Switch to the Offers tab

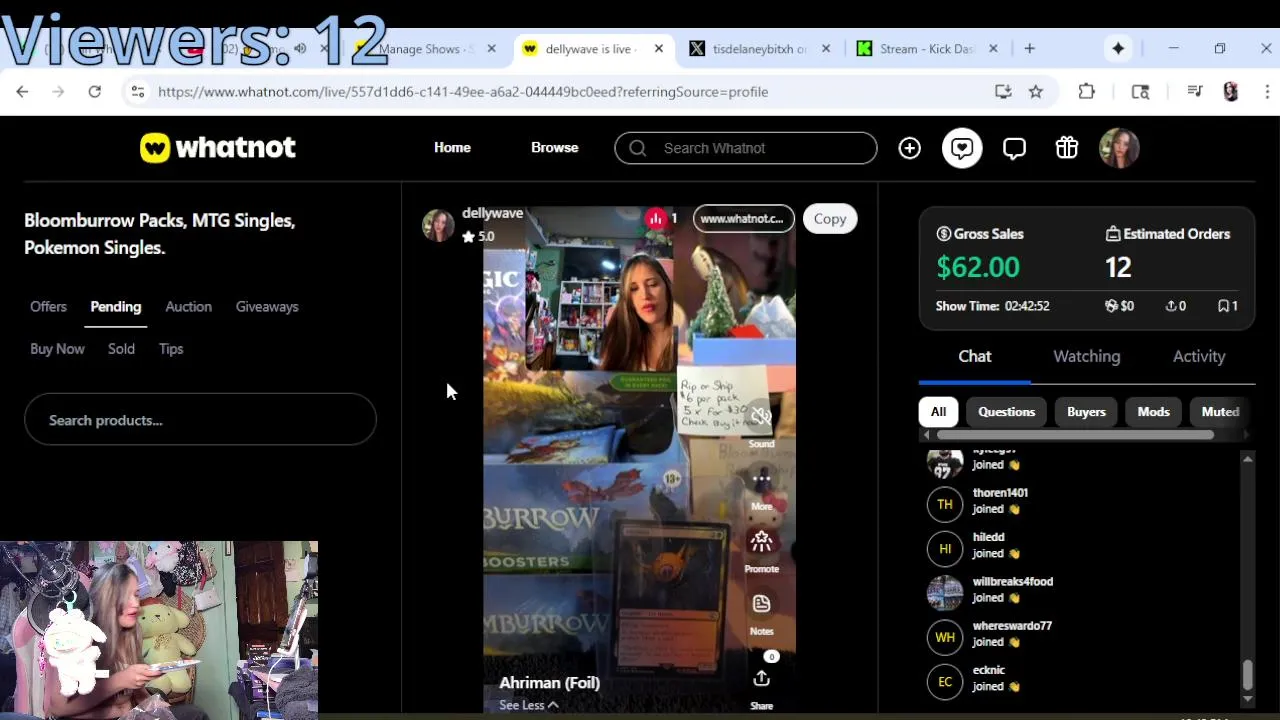[48, 307]
